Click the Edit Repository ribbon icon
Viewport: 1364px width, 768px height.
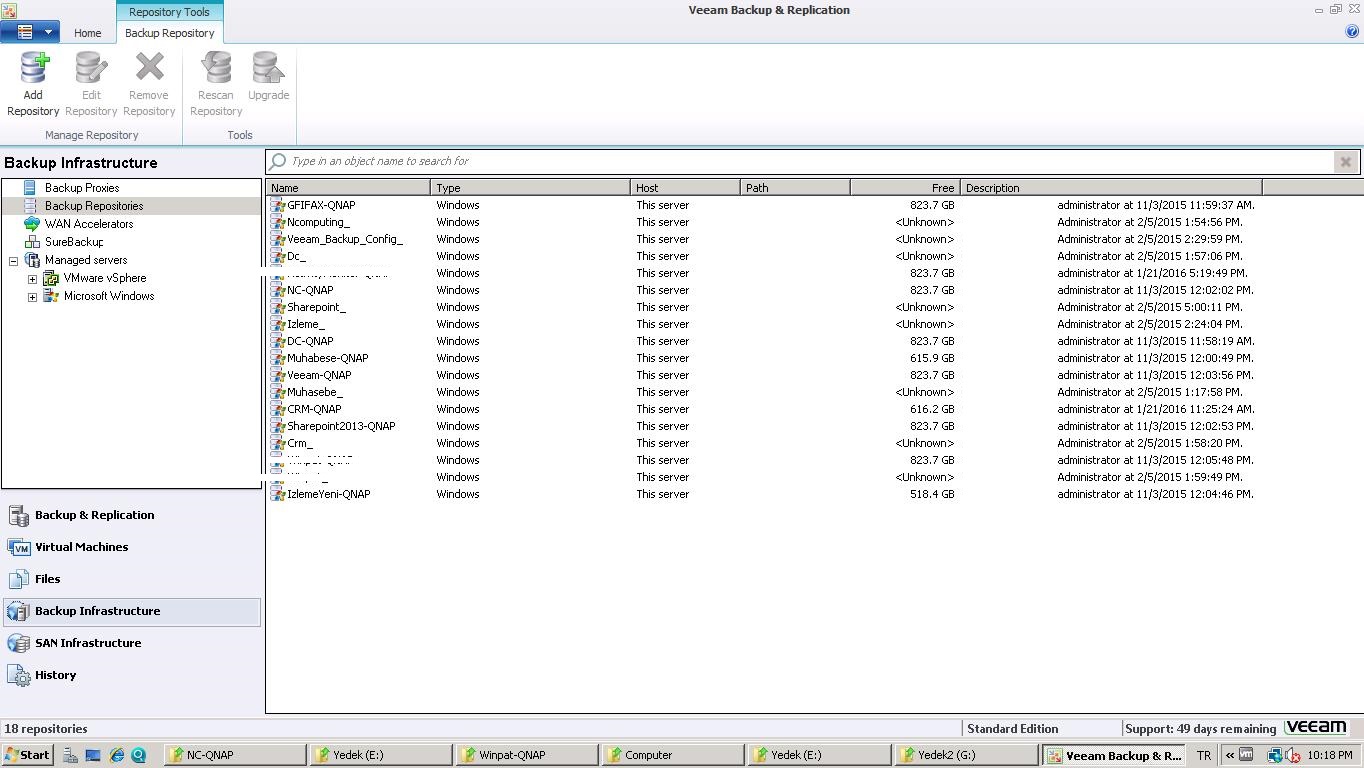click(x=91, y=70)
